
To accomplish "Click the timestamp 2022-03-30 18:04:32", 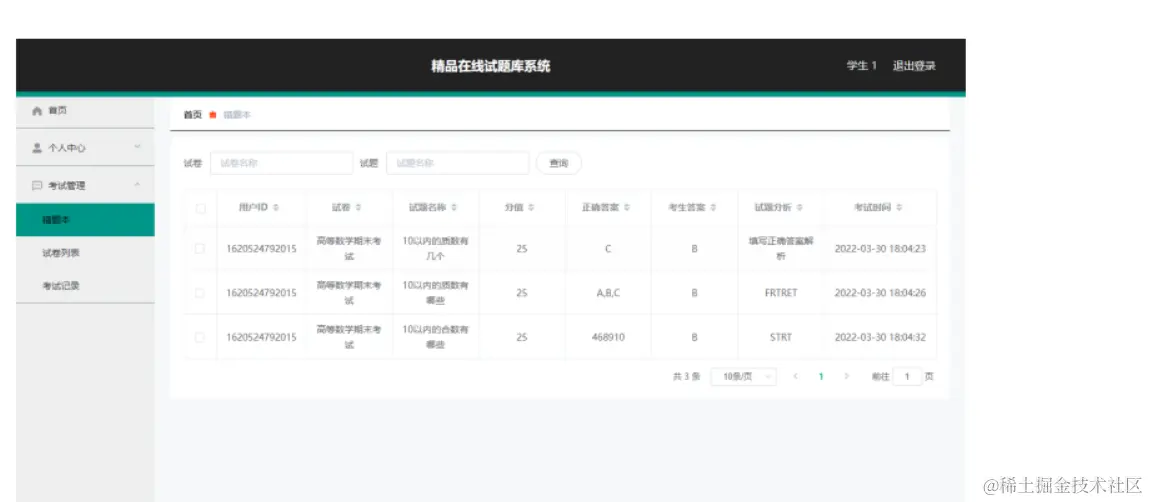I will pos(880,337).
